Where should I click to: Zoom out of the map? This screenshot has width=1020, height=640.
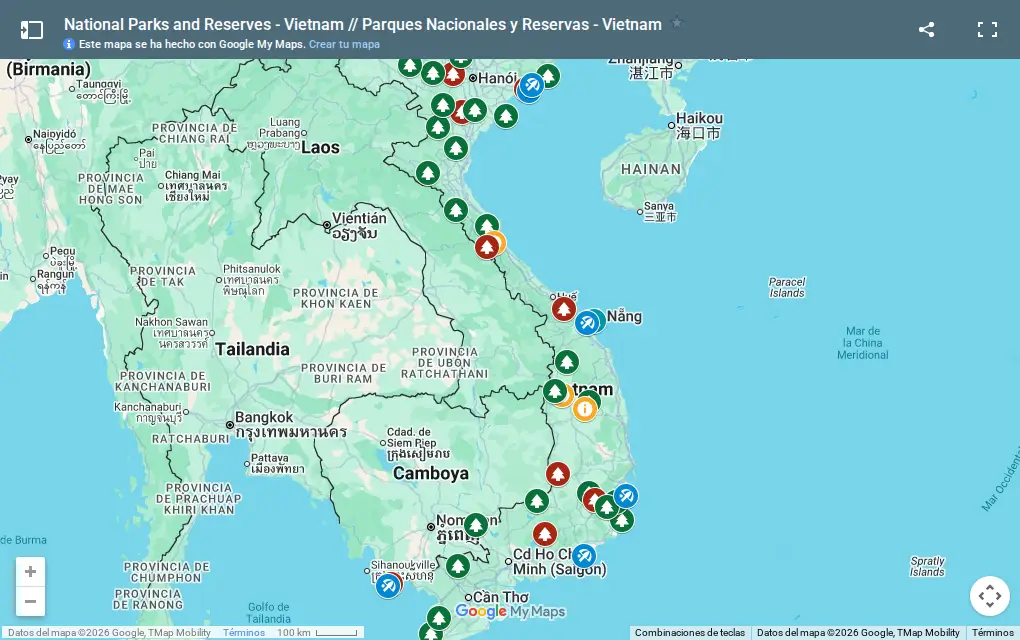click(31, 601)
